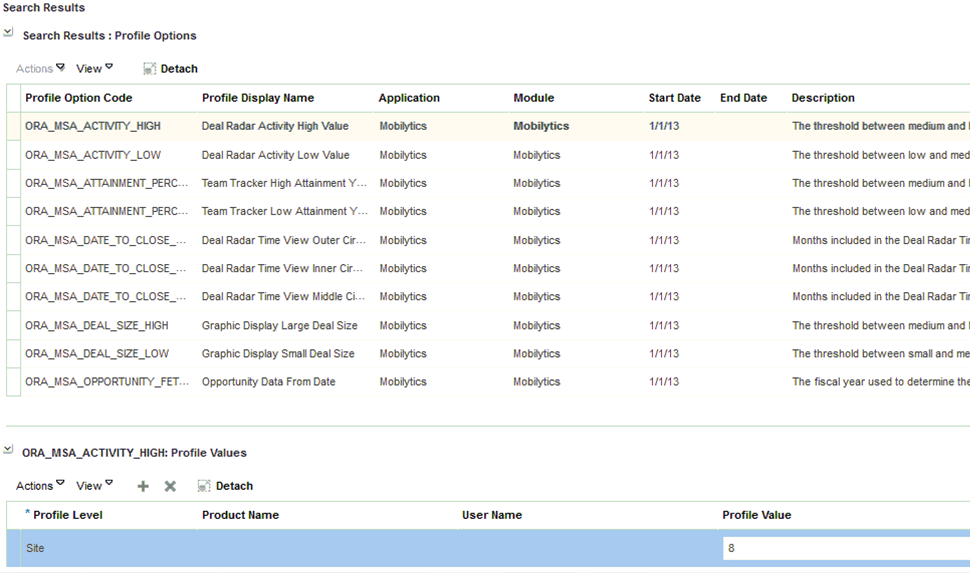Viewport: 970px width, 573px height.
Task: Click the Start Date column header
Action: coord(674,98)
